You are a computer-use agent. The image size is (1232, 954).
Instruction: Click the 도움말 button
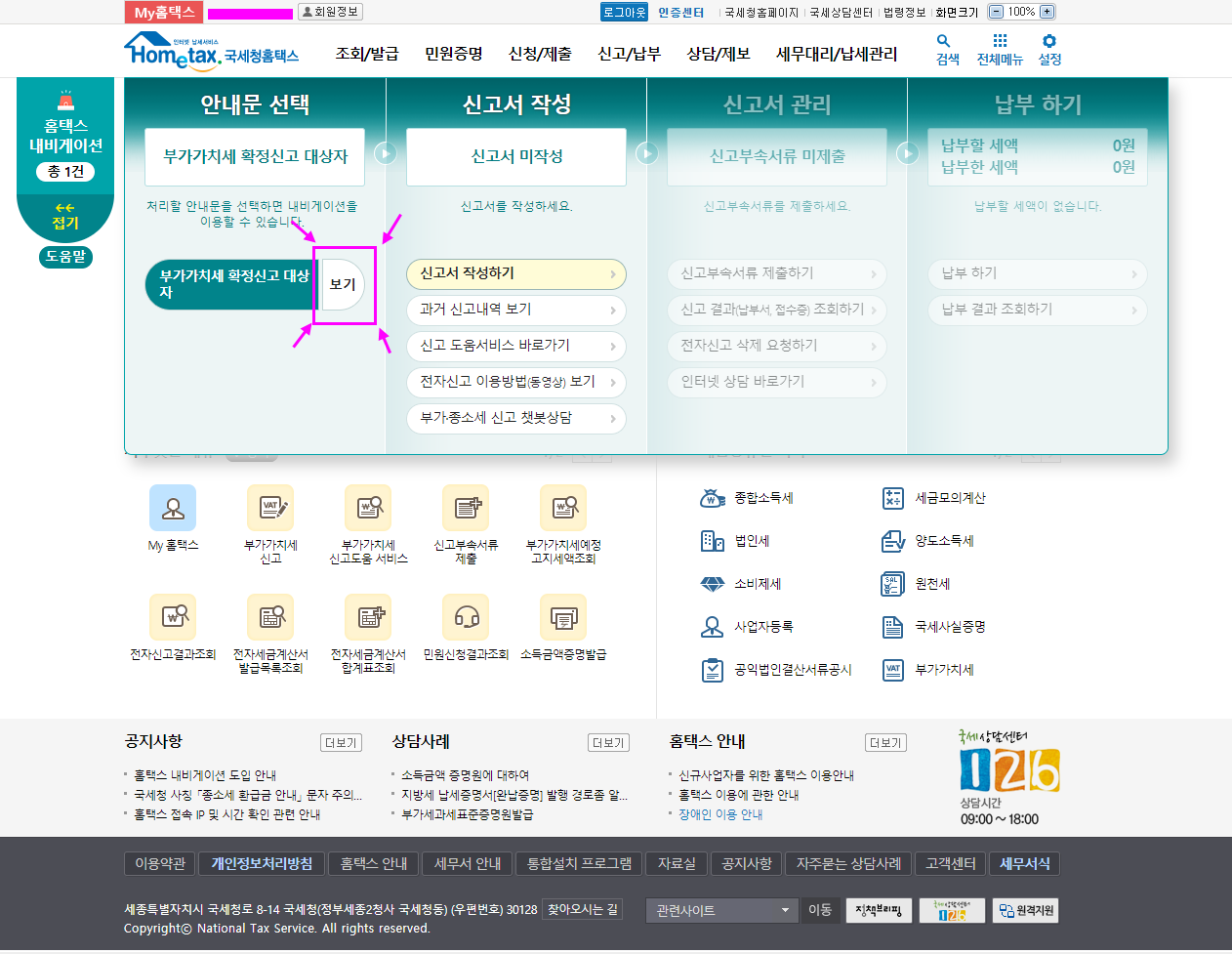[x=65, y=257]
